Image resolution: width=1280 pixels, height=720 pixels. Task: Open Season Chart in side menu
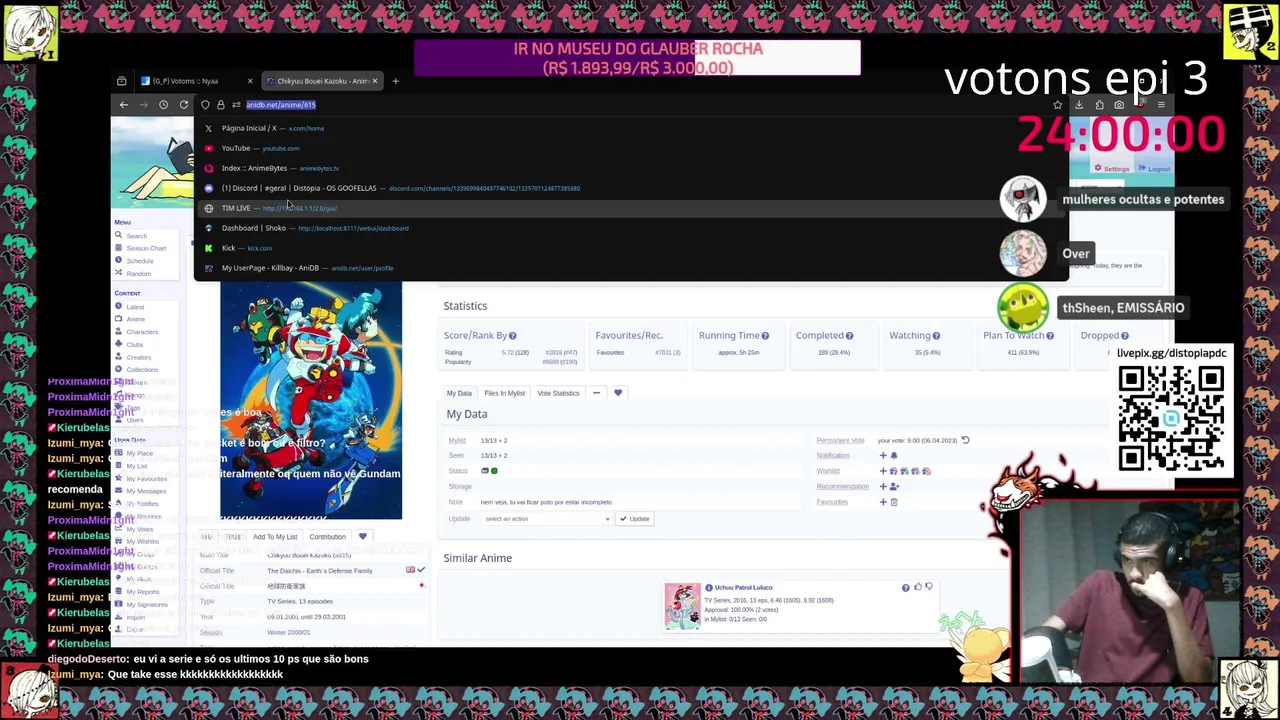[x=146, y=248]
